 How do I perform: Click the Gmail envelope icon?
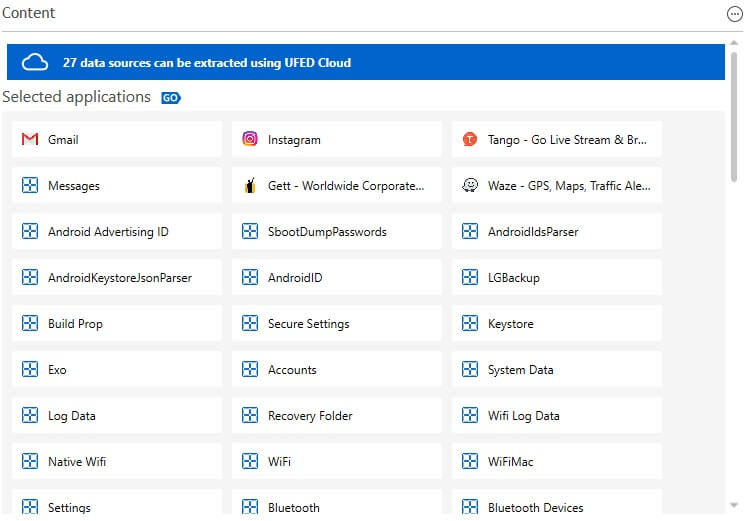[30, 139]
